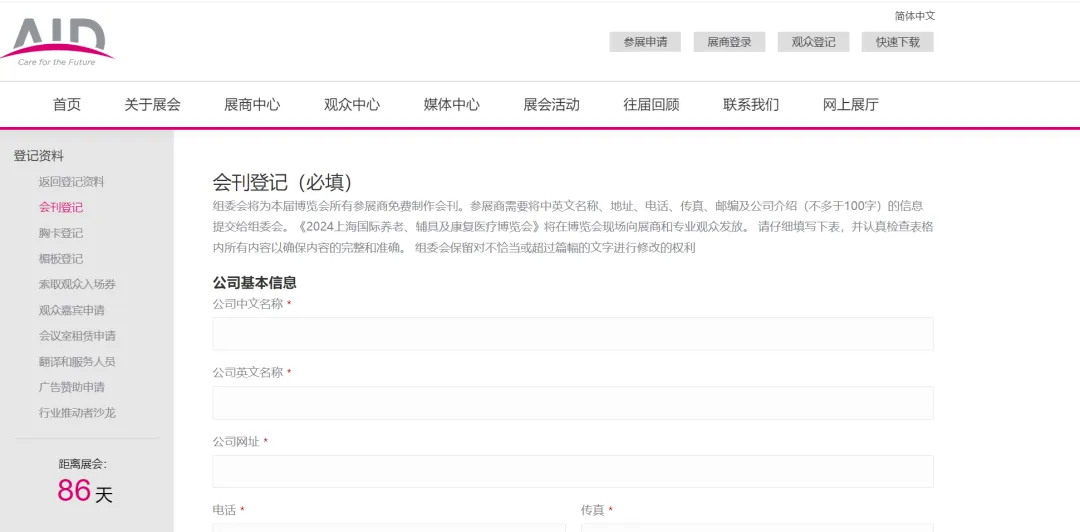Open 观众中心 menu
1080x532 pixels.
tap(352, 105)
